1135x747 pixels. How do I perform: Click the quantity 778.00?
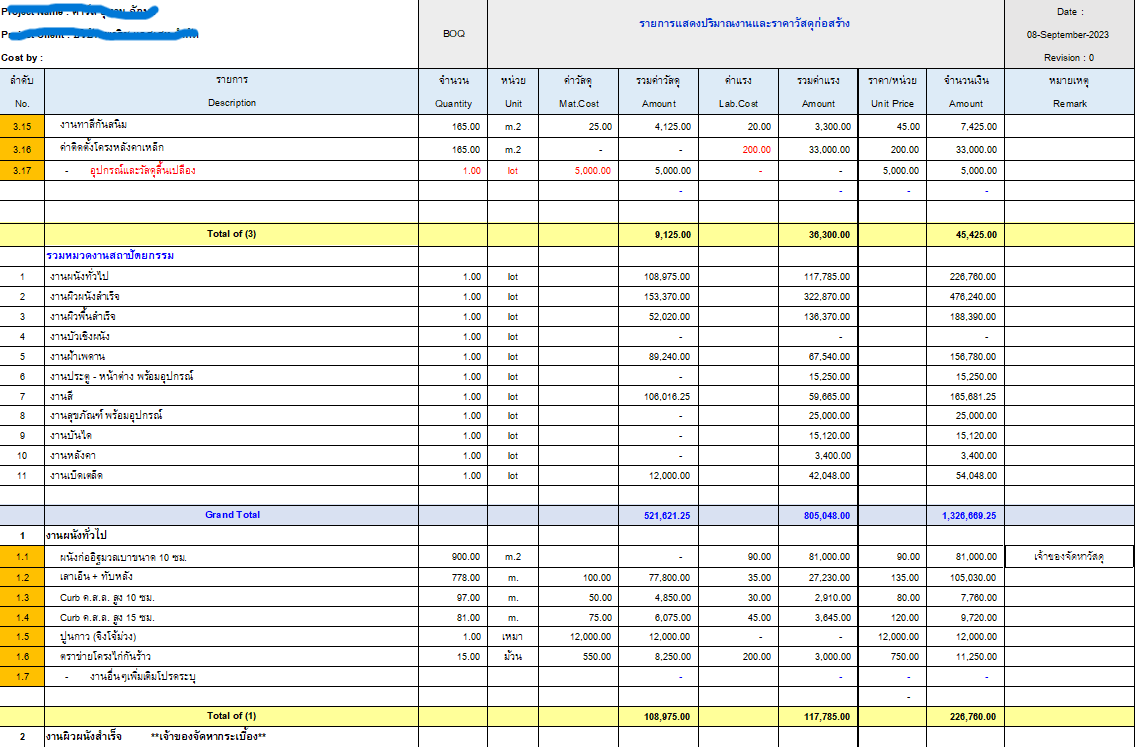465,578
